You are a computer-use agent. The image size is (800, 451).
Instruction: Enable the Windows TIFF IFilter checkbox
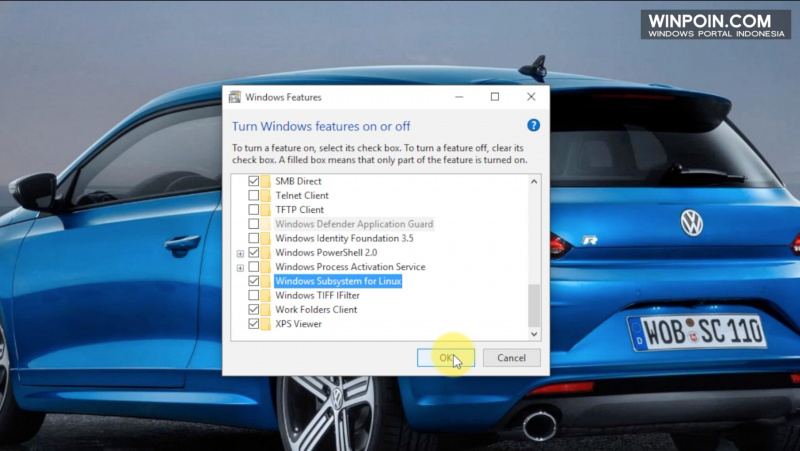[254, 295]
